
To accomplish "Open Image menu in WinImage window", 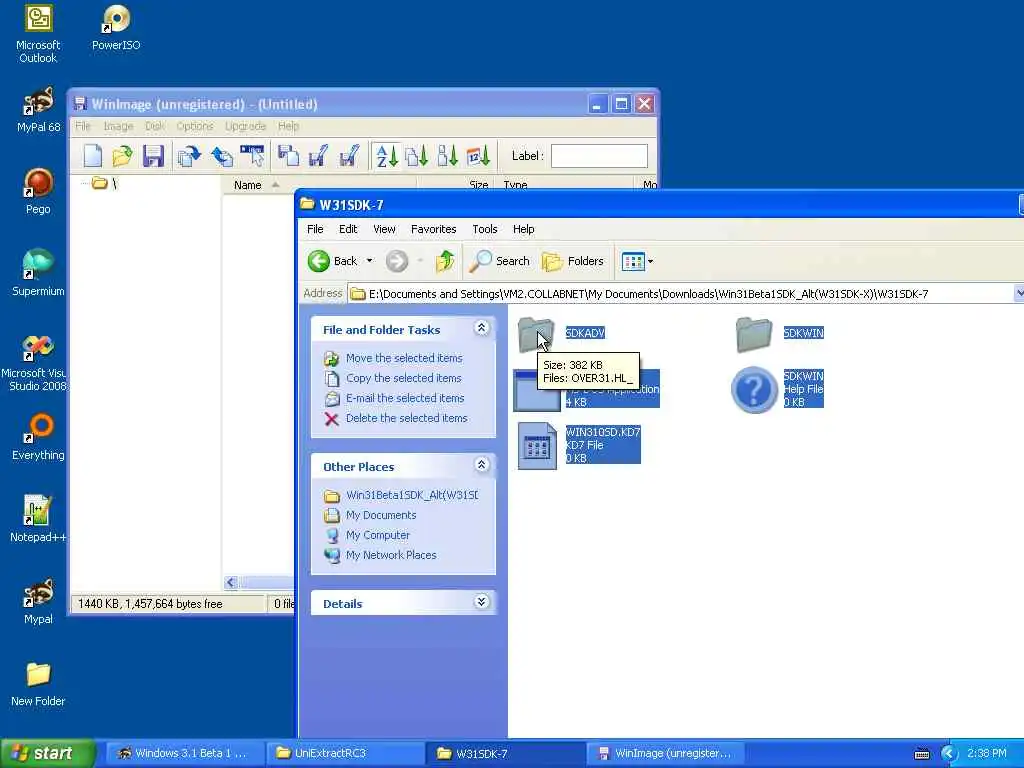I will 118,126.
